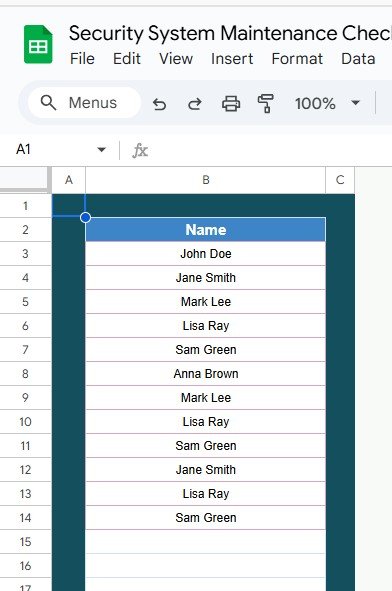The height and width of the screenshot is (591, 392).
Task: Select row 2 header
Action: click(x=25, y=230)
